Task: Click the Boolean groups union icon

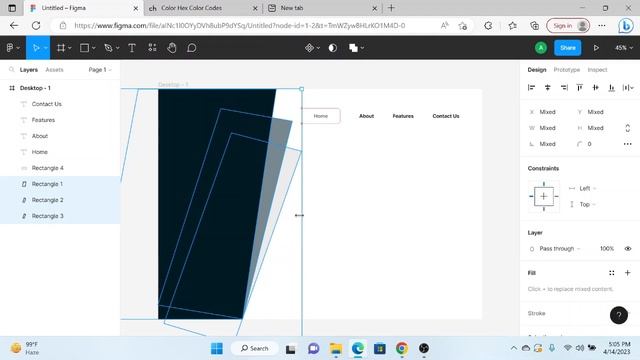Action: 353,48
